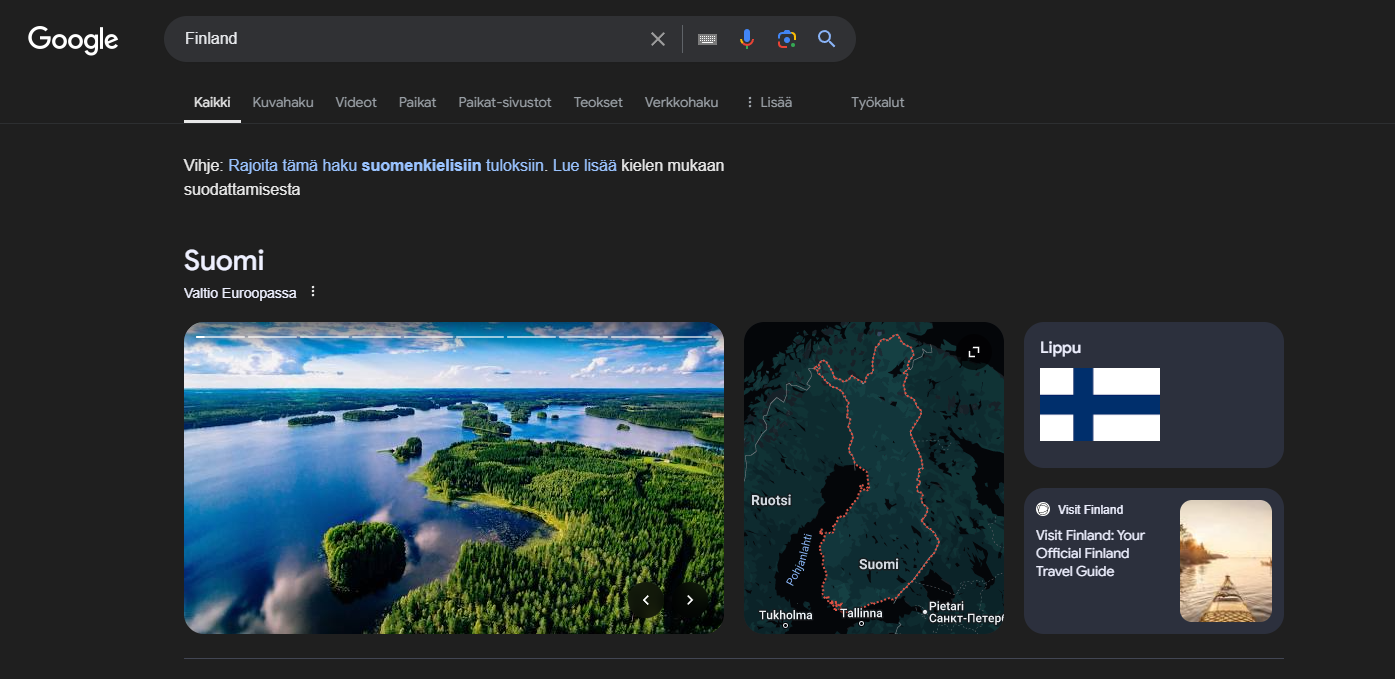Click the Finnish lake landscape photo
This screenshot has height=679, width=1395.
454,478
